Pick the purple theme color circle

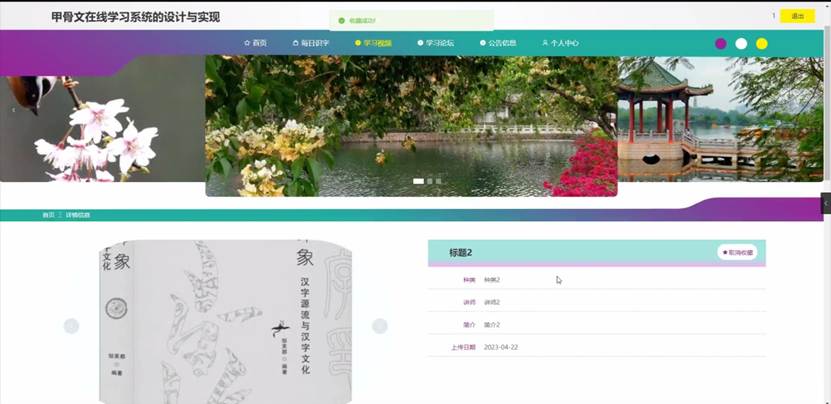pyautogui.click(x=721, y=43)
